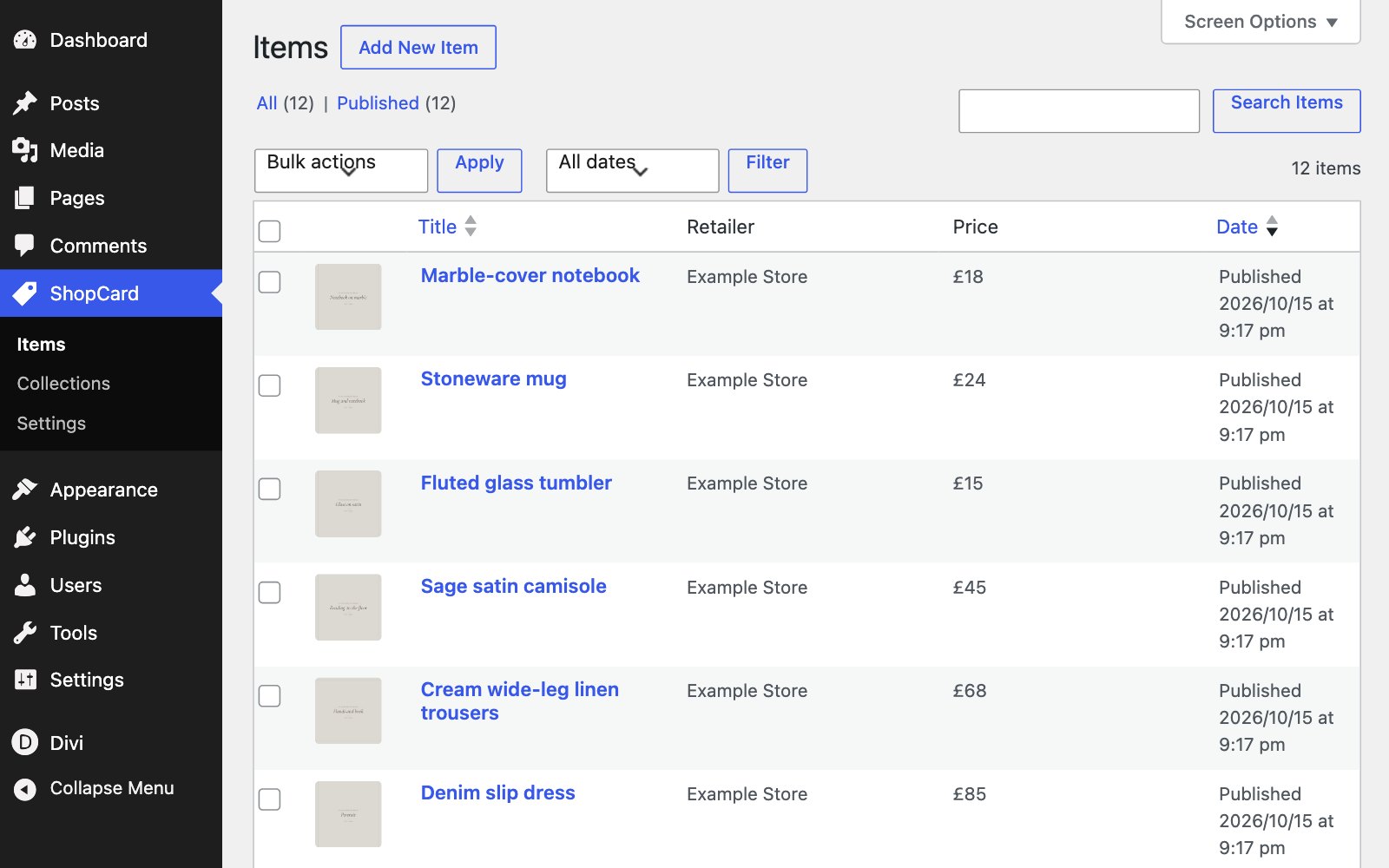Click the Users person icon

[25, 585]
